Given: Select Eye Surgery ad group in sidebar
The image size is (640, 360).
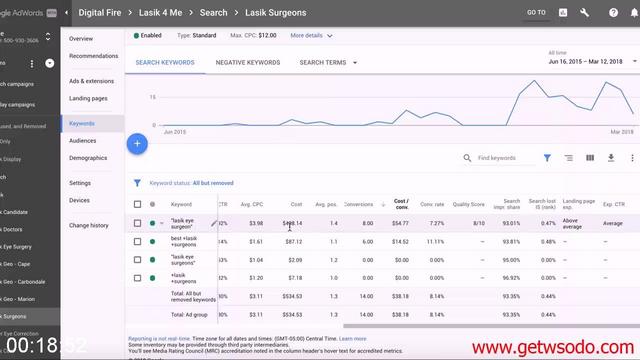Looking at the screenshot, I should coord(17,247).
